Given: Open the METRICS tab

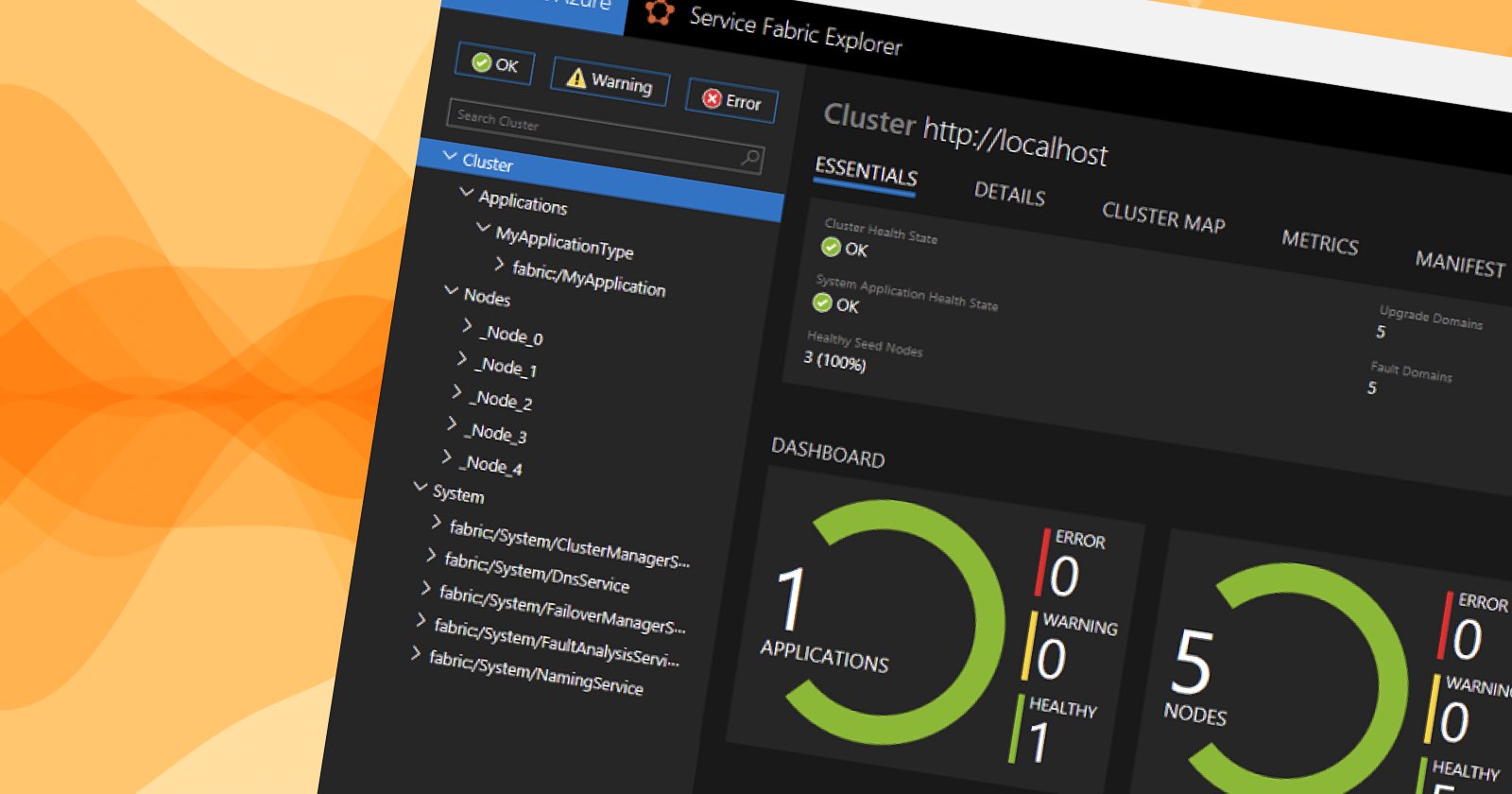Looking at the screenshot, I should click(x=1320, y=242).
